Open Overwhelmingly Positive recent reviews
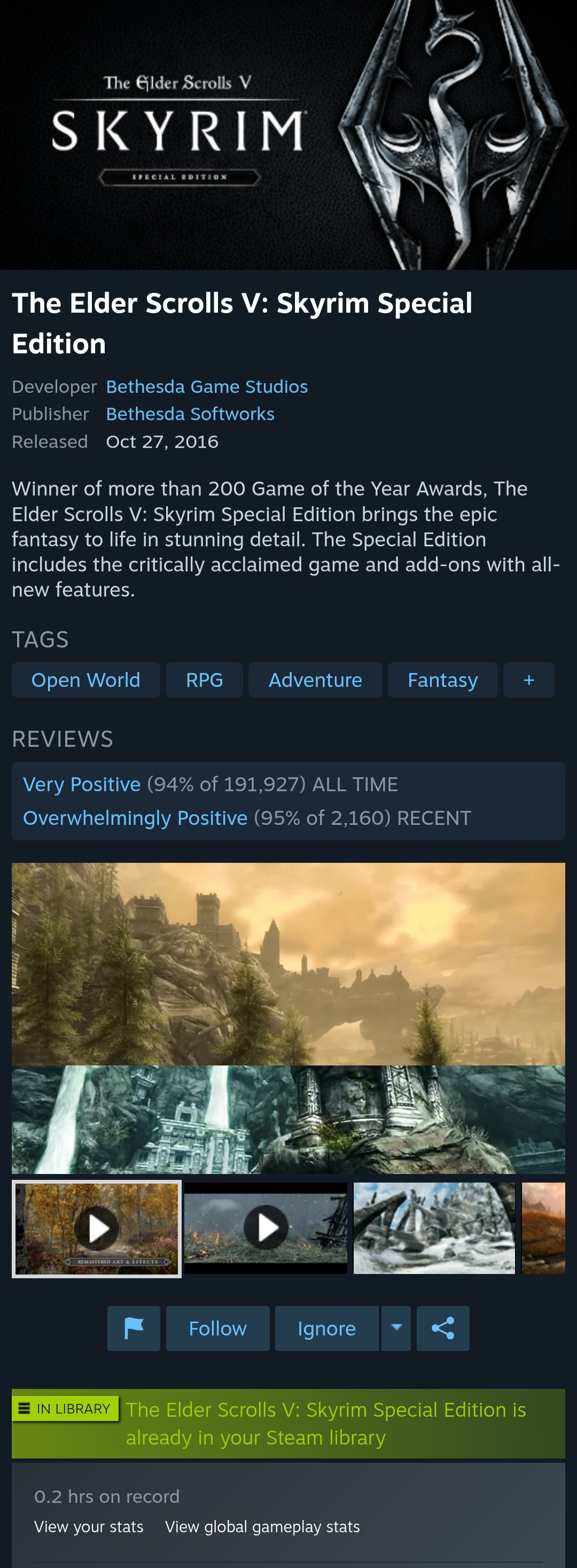This screenshot has height=1568, width=577. (135, 817)
